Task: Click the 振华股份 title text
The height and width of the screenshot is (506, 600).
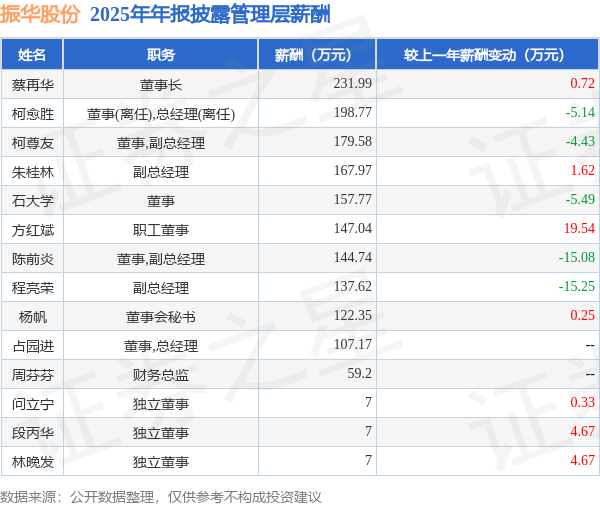Action: coord(40,15)
